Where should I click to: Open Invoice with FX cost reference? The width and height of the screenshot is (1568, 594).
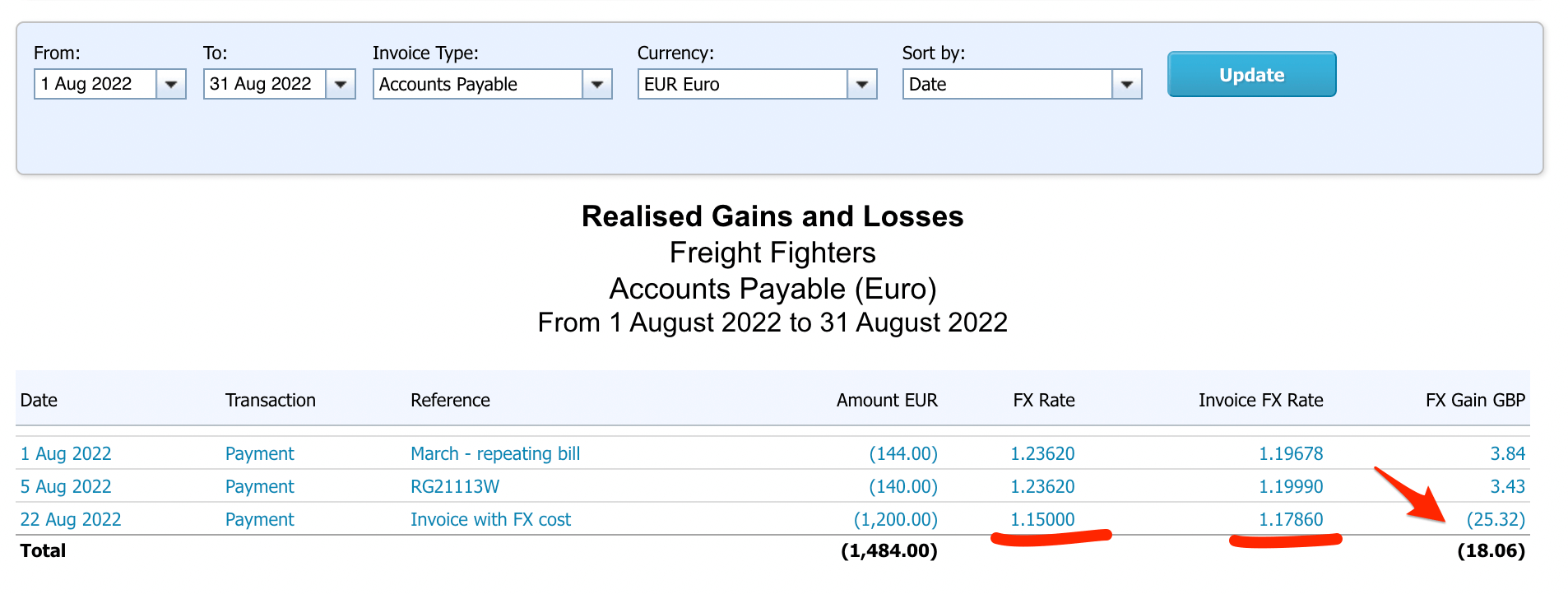pos(490,520)
